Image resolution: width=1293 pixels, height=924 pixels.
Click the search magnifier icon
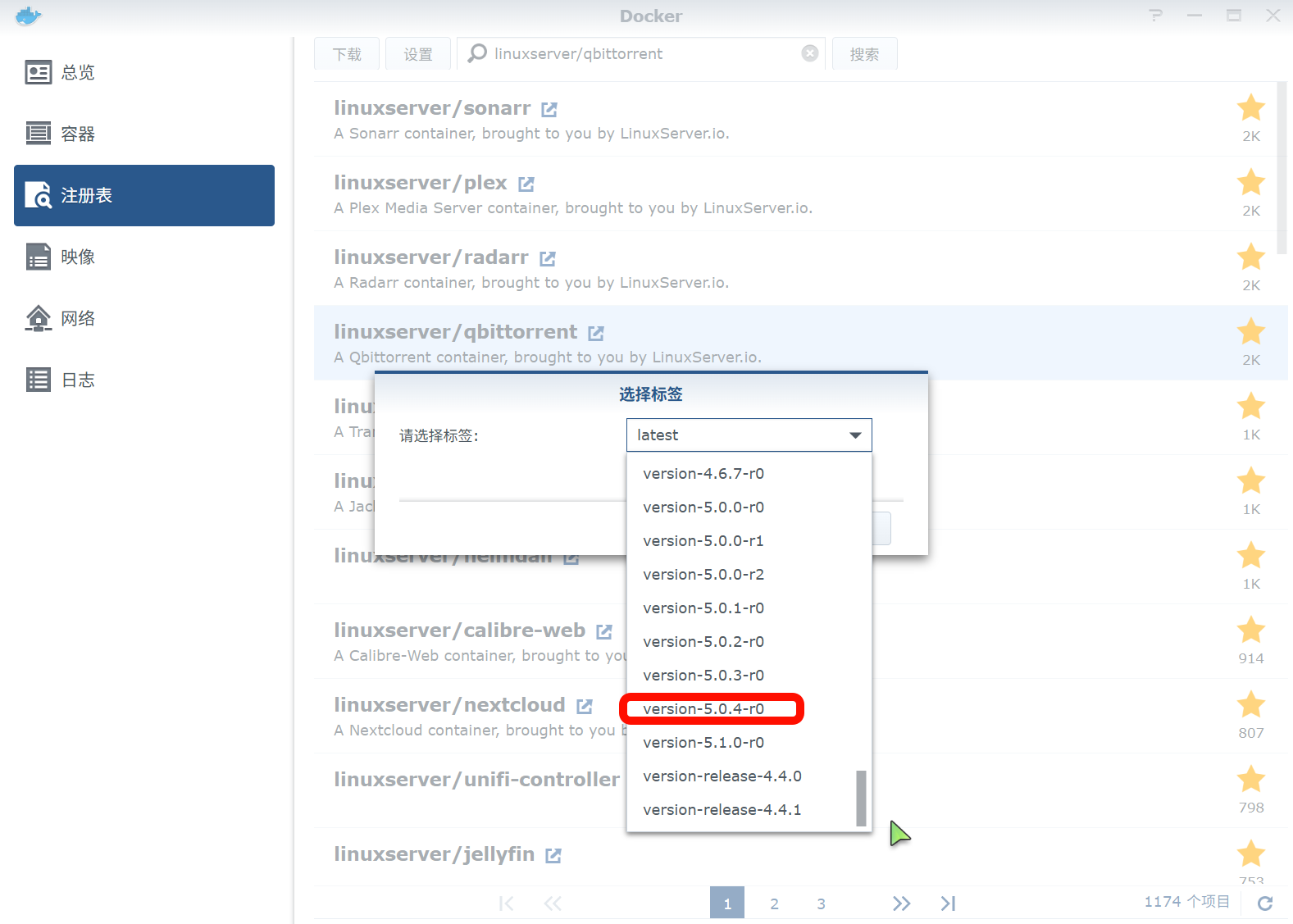(476, 53)
